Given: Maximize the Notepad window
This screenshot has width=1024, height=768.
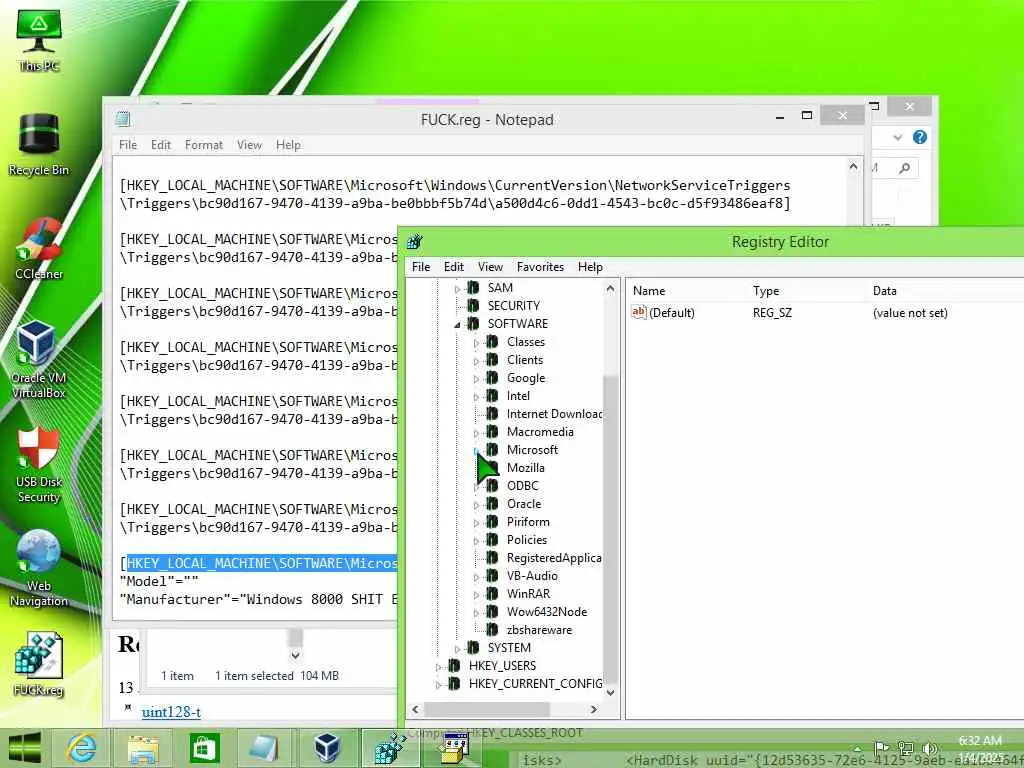Looking at the screenshot, I should [807, 115].
